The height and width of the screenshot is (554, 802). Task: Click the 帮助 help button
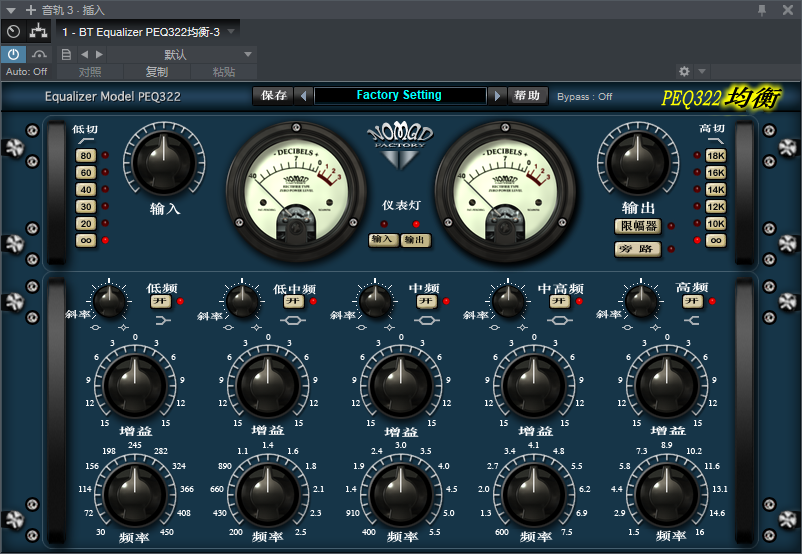pyautogui.click(x=527, y=96)
